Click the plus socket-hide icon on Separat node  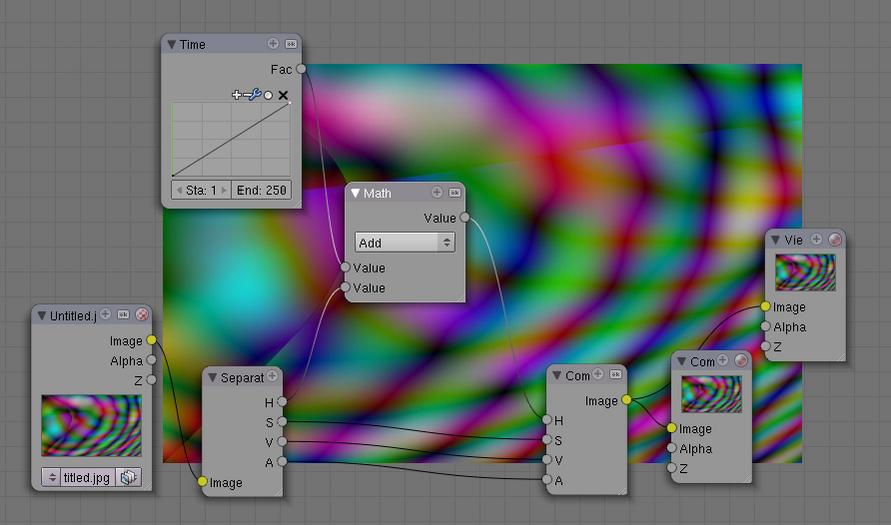273,376
